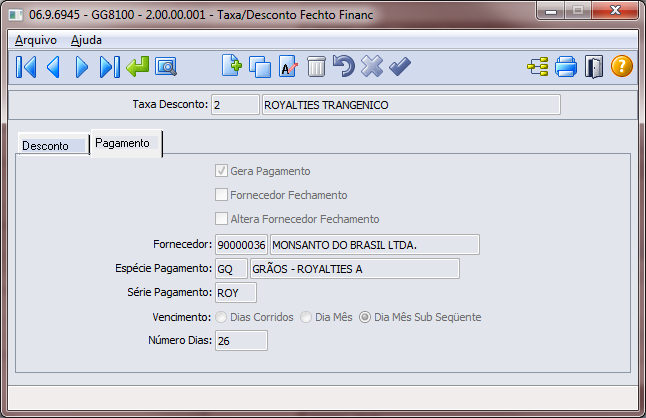Click the Número Dias label
Screen dimensions: 646x418
tap(180, 340)
